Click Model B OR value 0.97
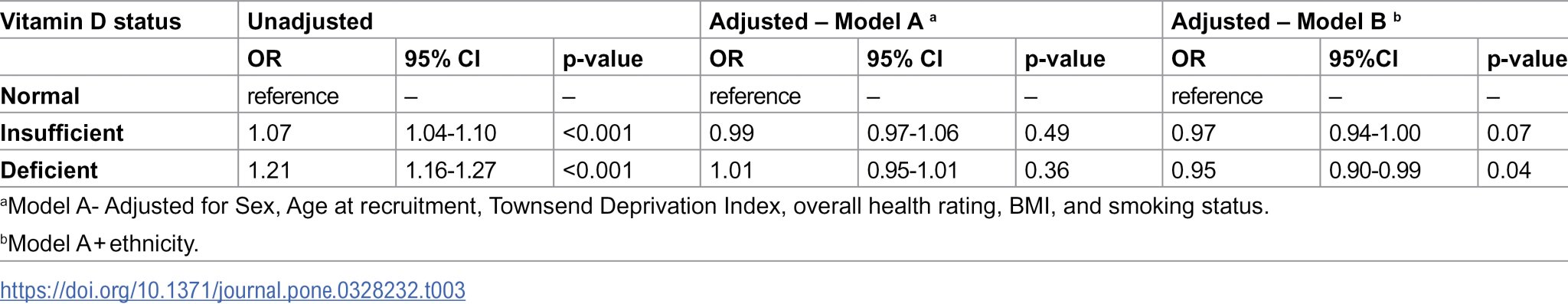 tap(1194, 133)
